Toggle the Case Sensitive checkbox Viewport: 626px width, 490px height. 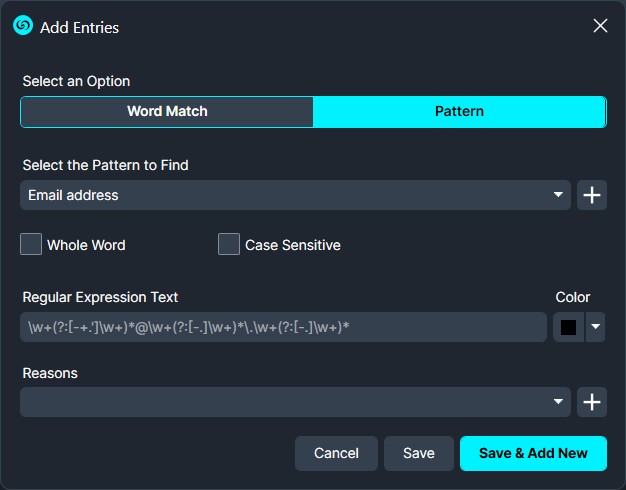tap(229, 244)
